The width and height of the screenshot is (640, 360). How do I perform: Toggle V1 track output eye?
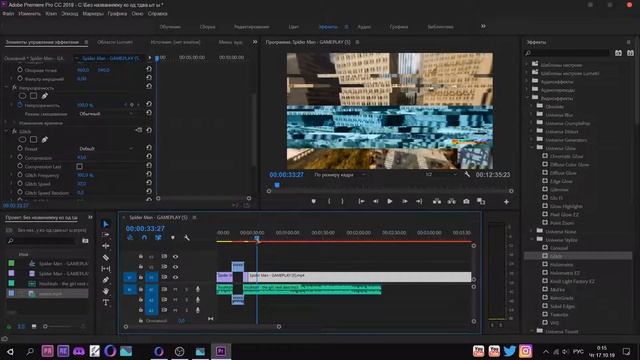[176, 277]
